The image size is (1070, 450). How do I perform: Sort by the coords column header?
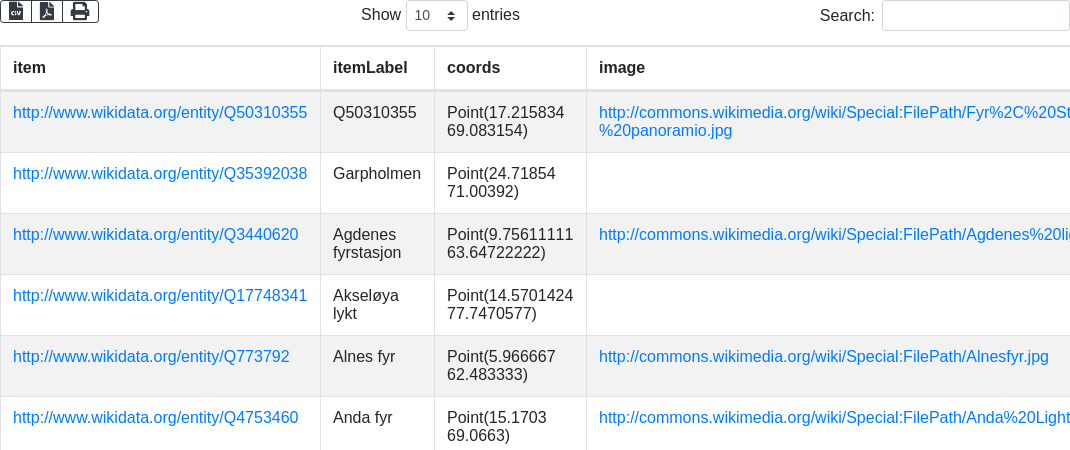(510, 68)
